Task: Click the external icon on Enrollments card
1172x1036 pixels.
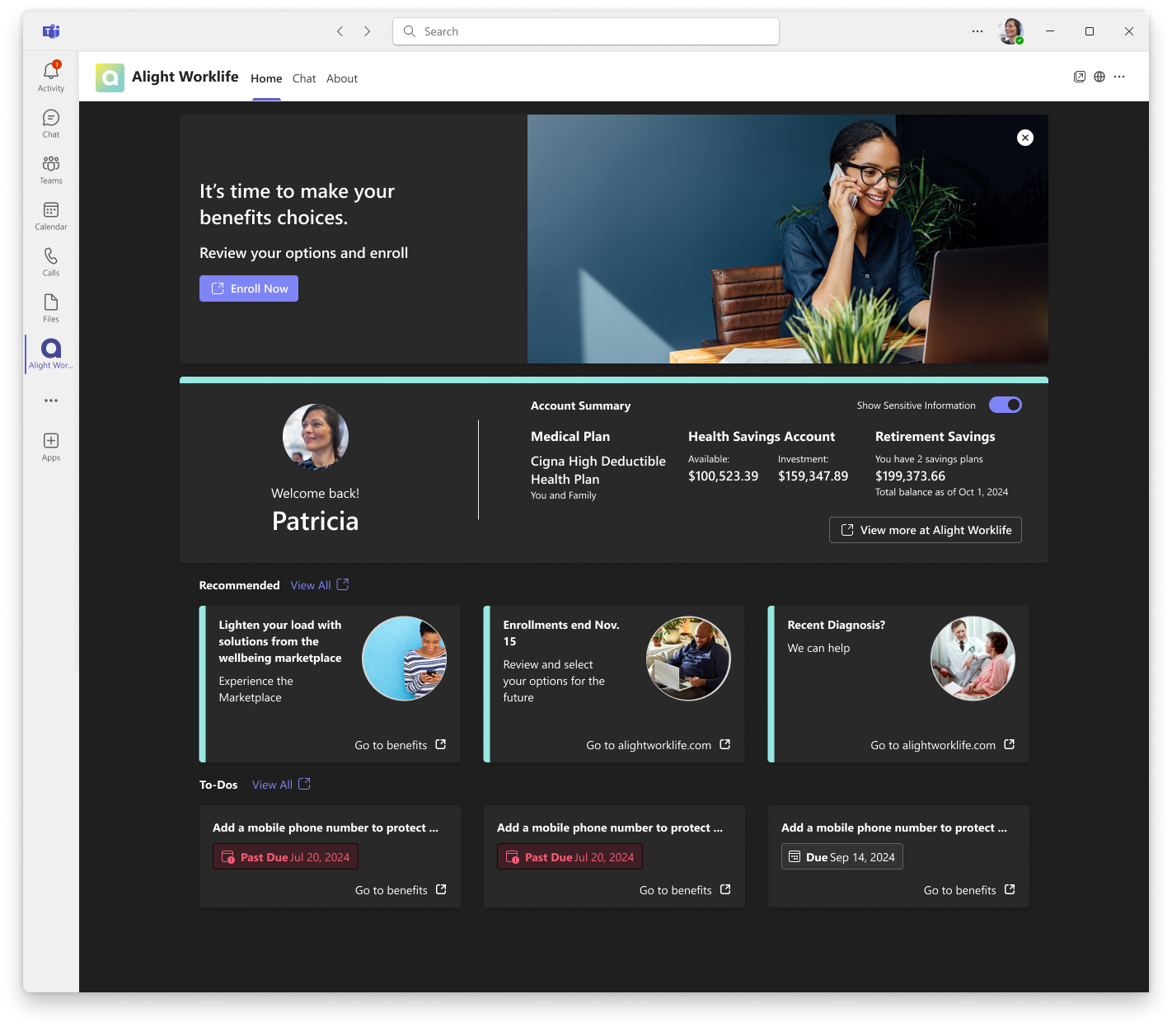Action: click(725, 744)
